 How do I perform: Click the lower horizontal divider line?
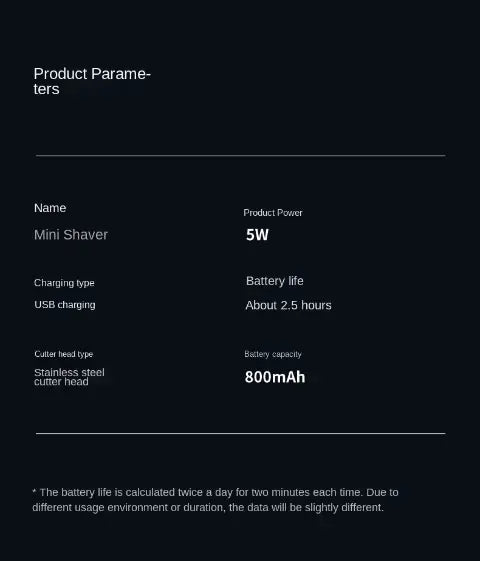pyautogui.click(x=241, y=433)
